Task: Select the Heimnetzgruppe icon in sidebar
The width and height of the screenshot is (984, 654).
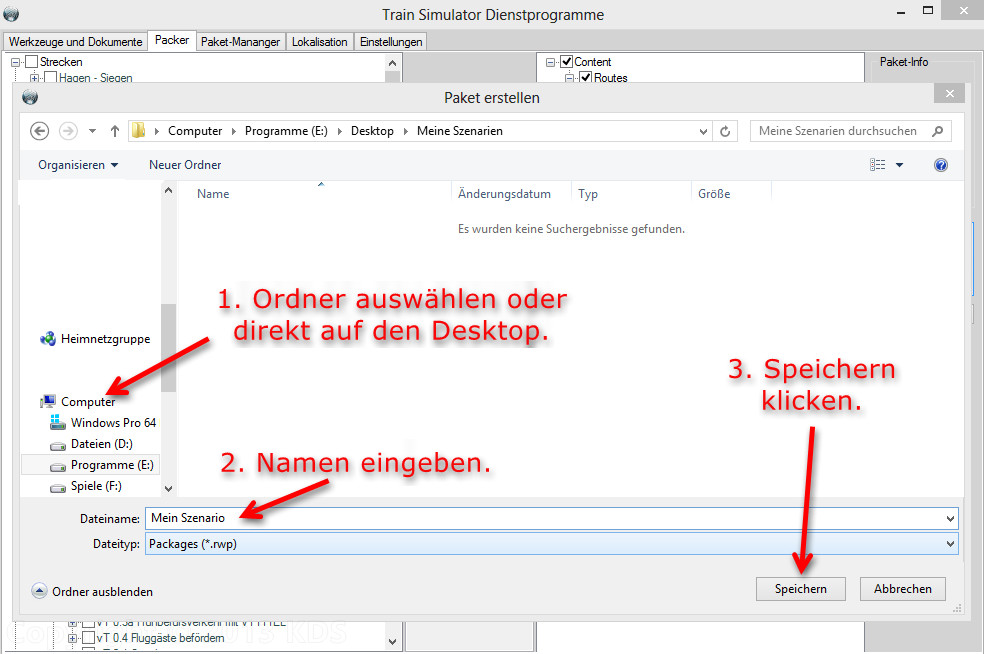Action: [x=48, y=339]
